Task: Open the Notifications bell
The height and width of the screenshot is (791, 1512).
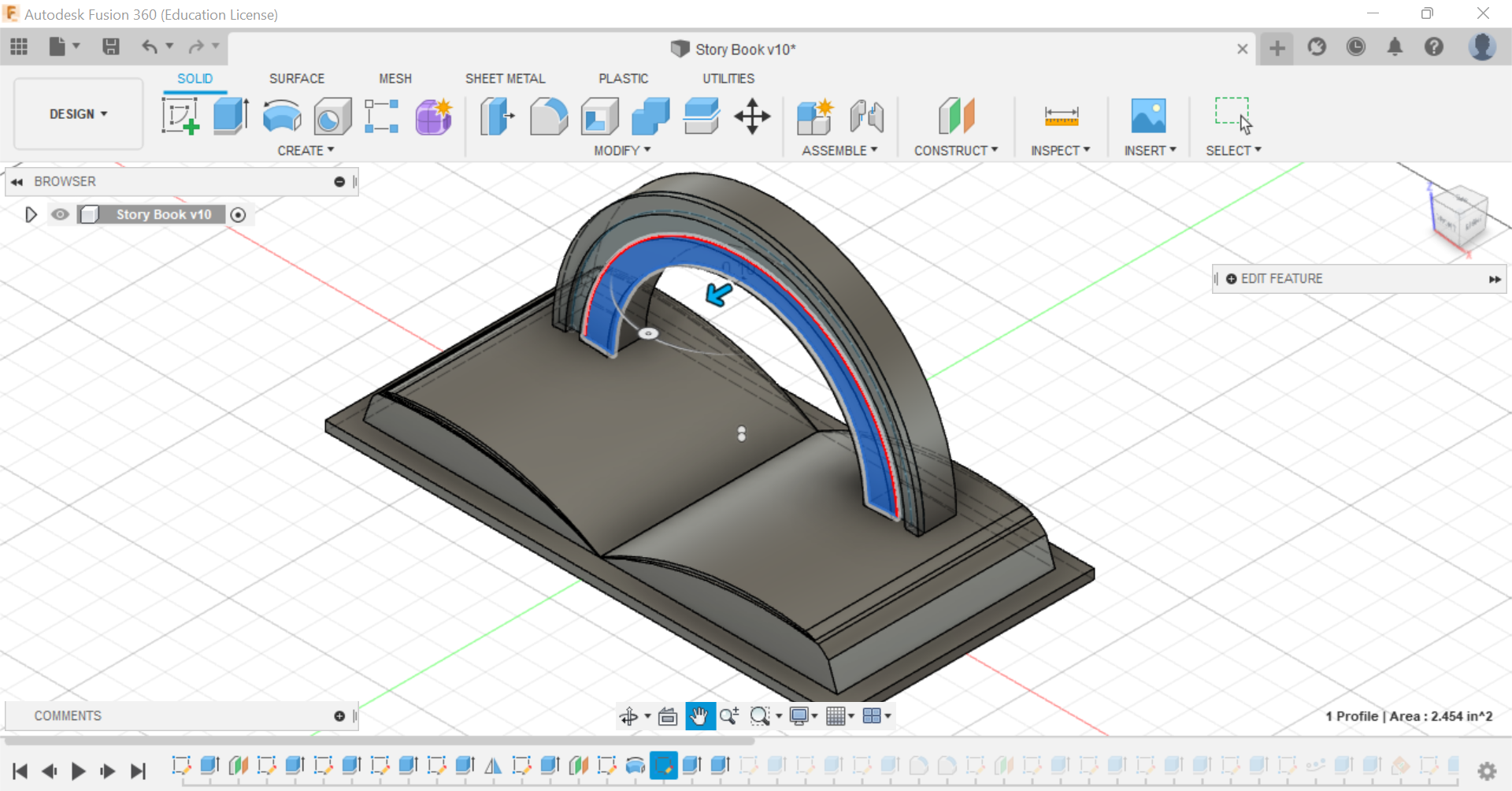Action: [x=1395, y=47]
